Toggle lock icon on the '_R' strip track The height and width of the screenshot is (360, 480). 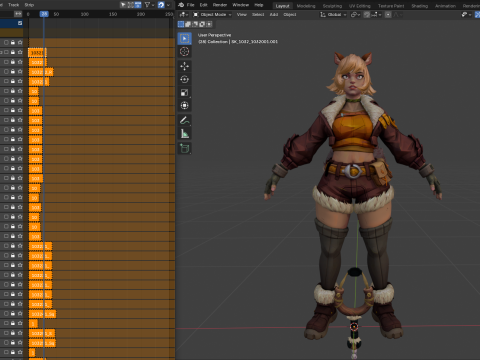[13, 71]
